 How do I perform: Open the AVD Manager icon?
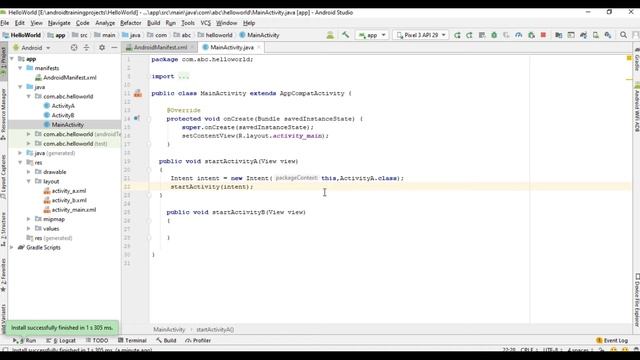596,35
